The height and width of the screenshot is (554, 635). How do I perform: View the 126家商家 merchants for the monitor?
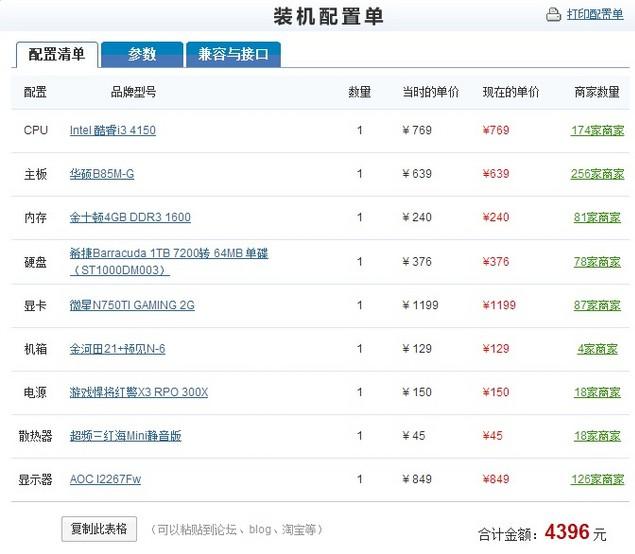click(597, 479)
